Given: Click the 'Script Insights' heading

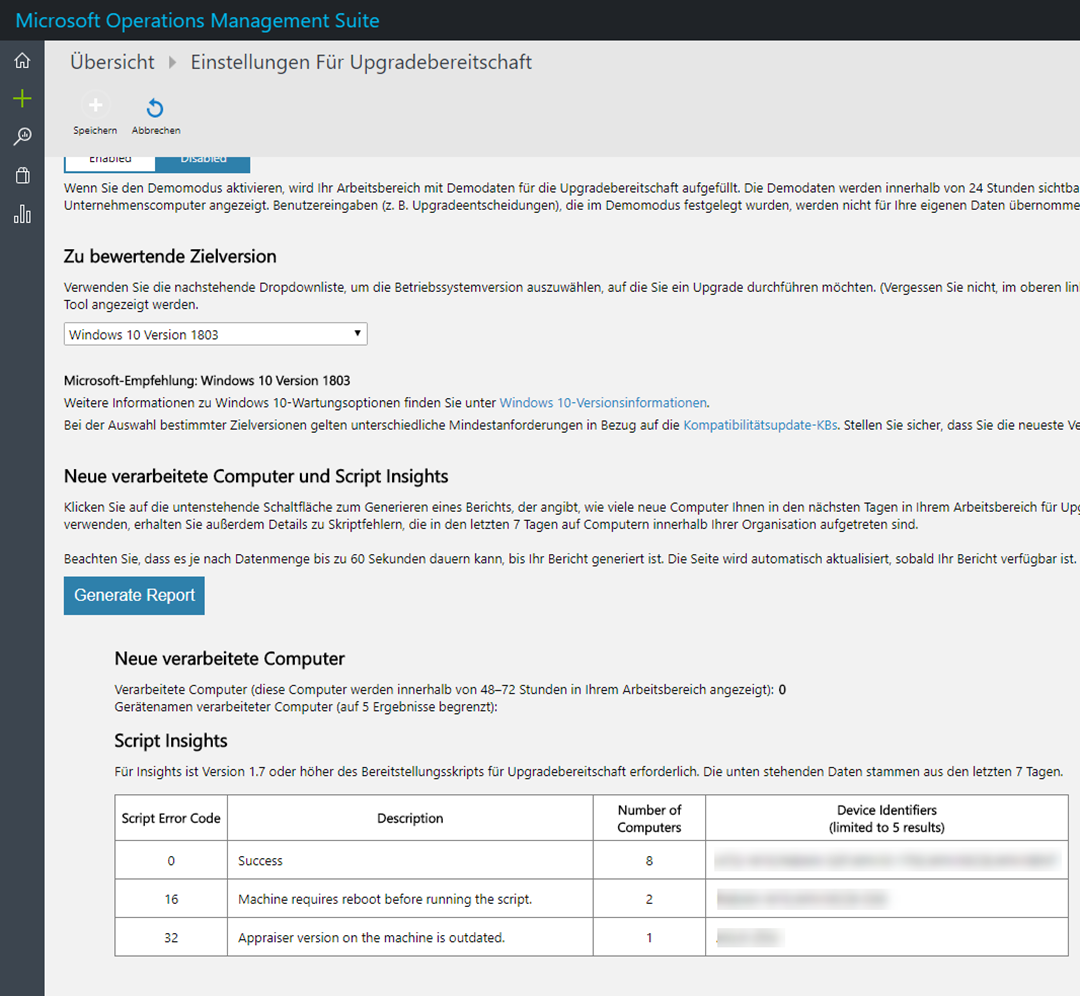Looking at the screenshot, I should point(171,740).
